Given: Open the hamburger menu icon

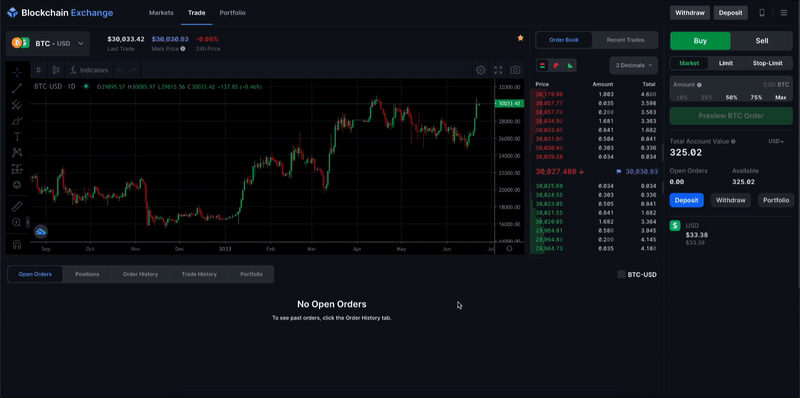Looking at the screenshot, I should [784, 13].
